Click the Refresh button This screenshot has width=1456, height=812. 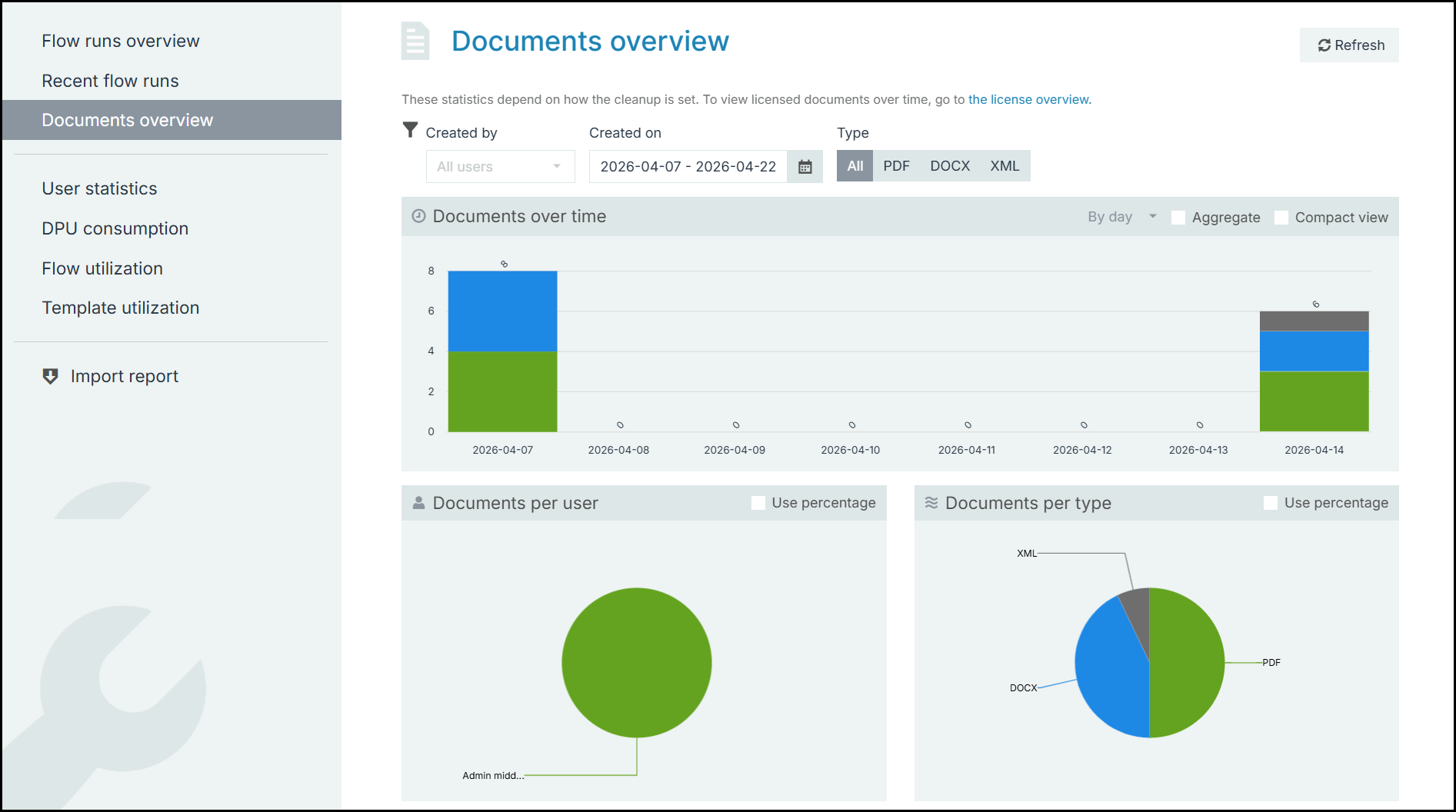(1350, 45)
